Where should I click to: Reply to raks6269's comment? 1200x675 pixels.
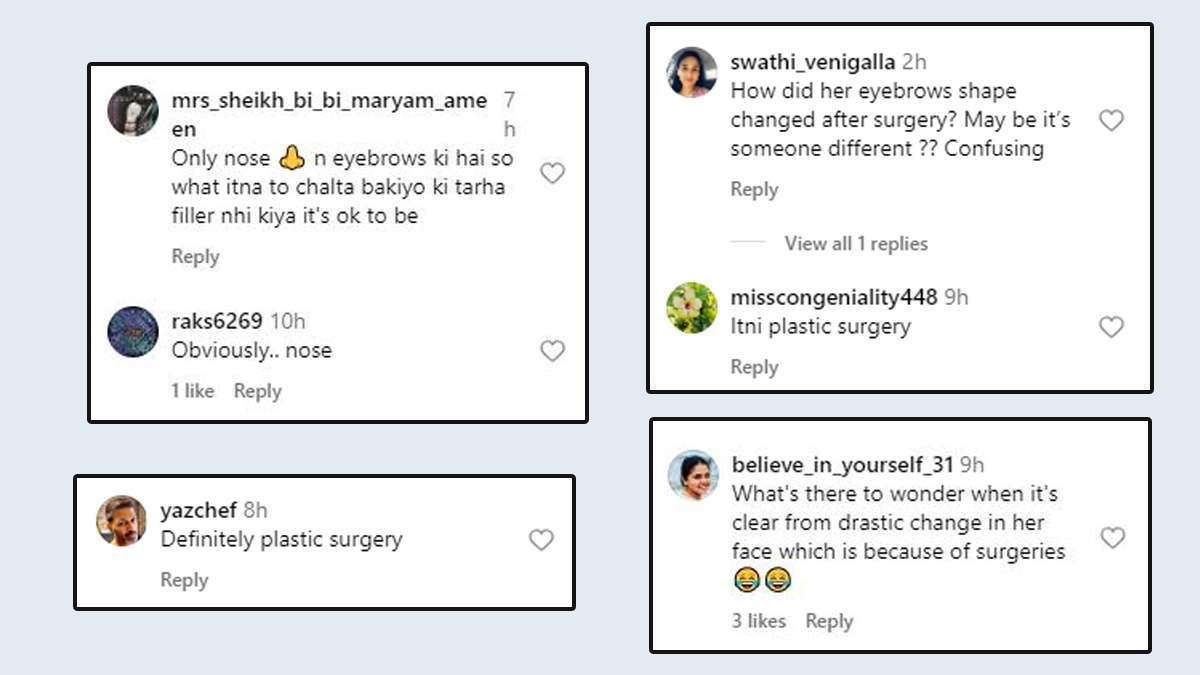(257, 391)
